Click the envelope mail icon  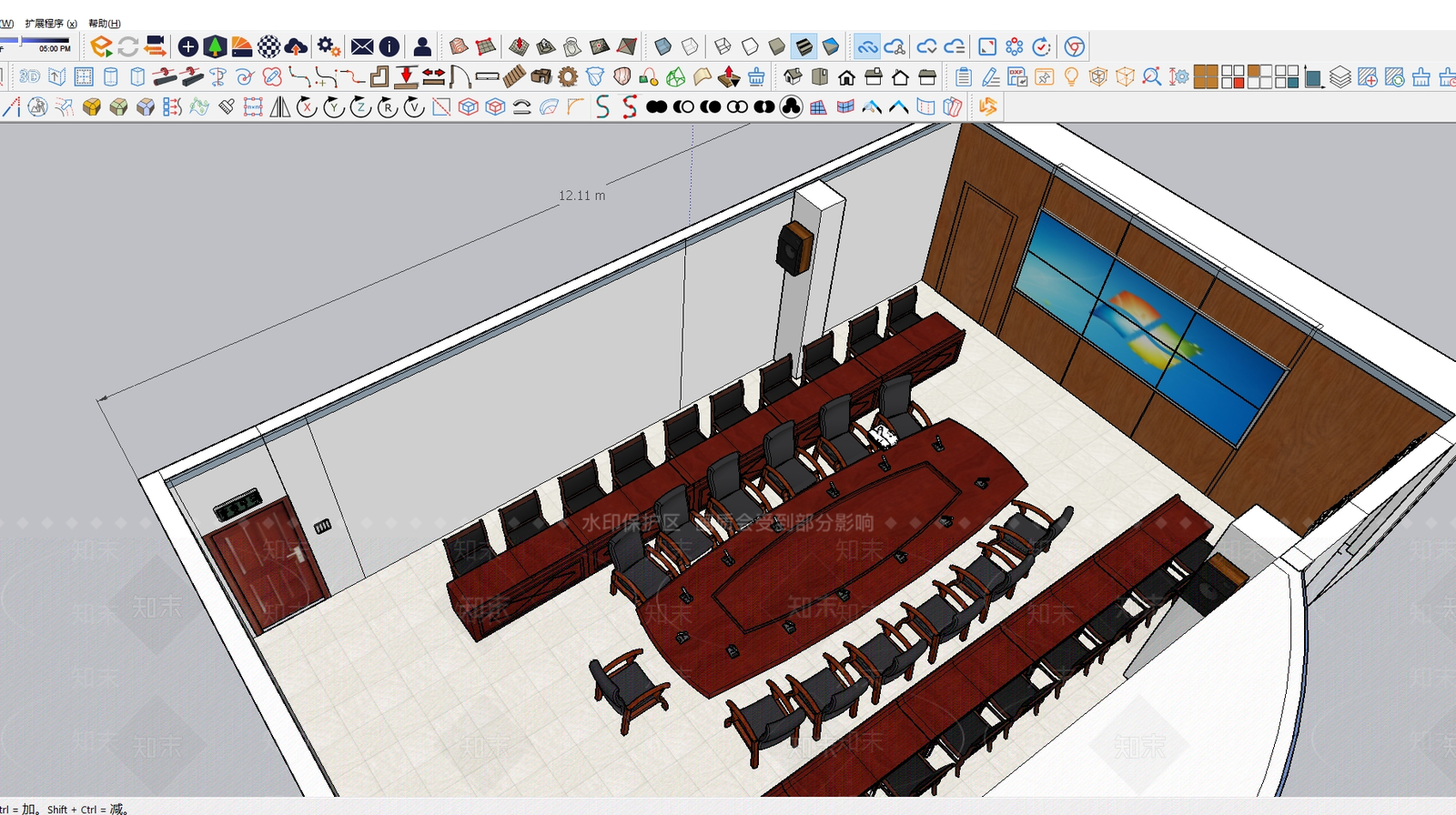(362, 46)
